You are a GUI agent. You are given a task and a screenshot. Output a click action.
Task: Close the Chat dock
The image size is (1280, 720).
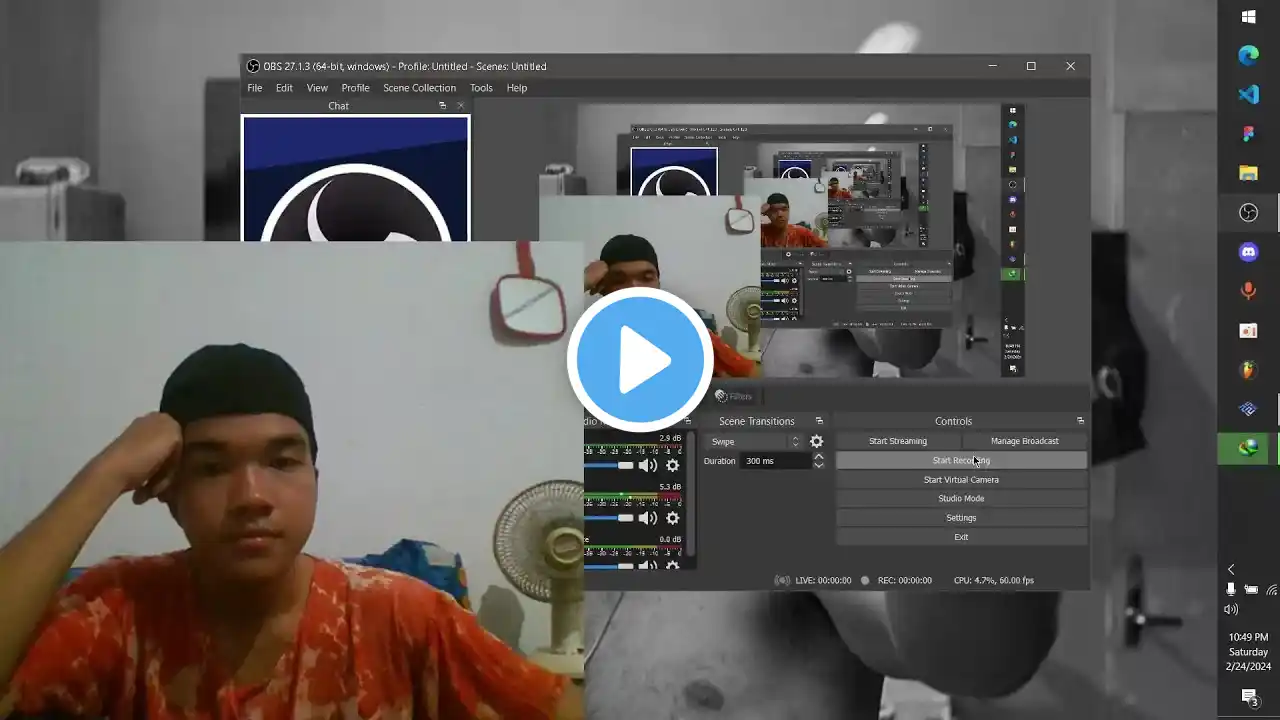[461, 106]
